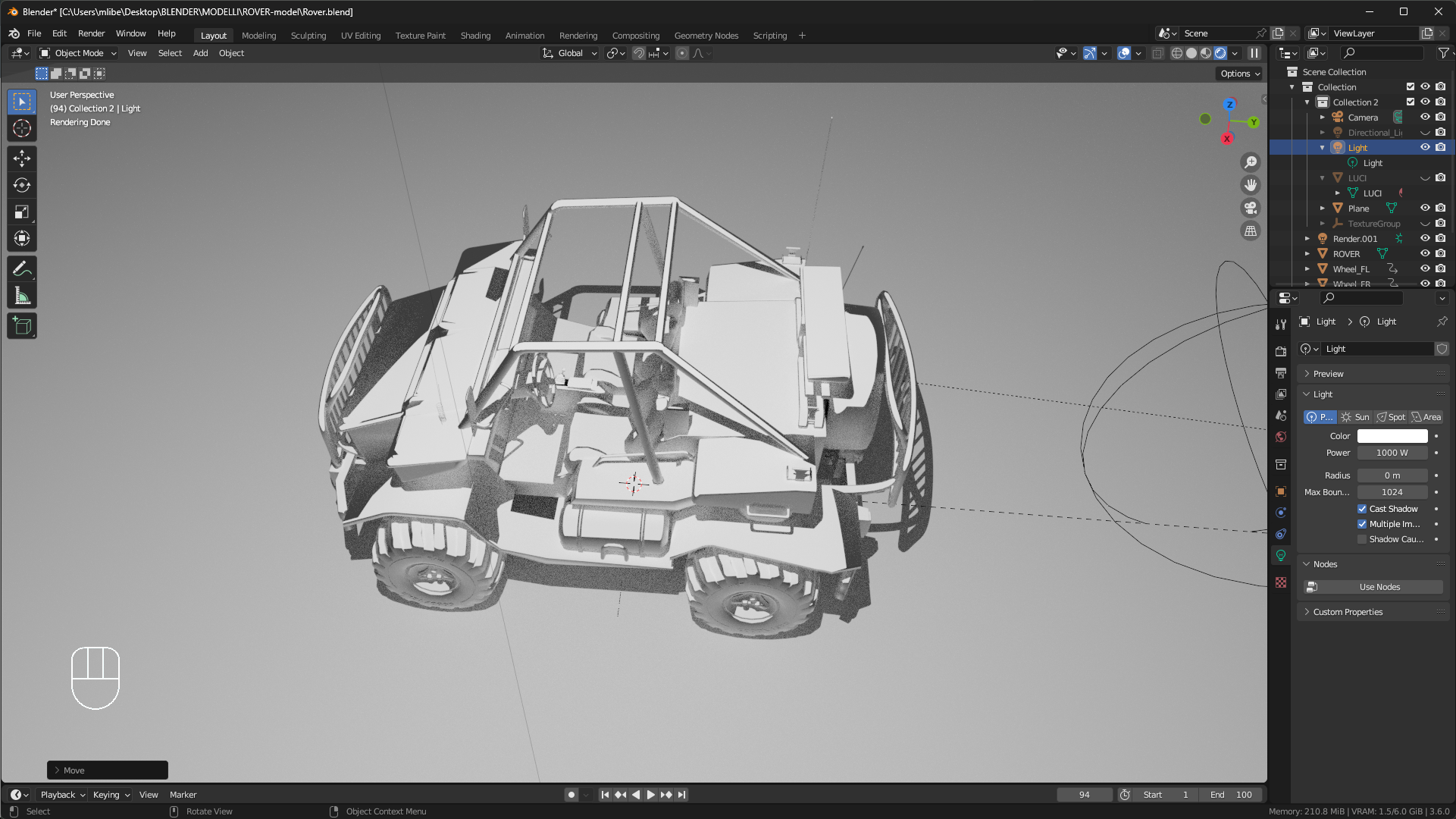Screen dimensions: 1456x819
Task: Expand ROVER in the outliner
Action: [1307, 253]
